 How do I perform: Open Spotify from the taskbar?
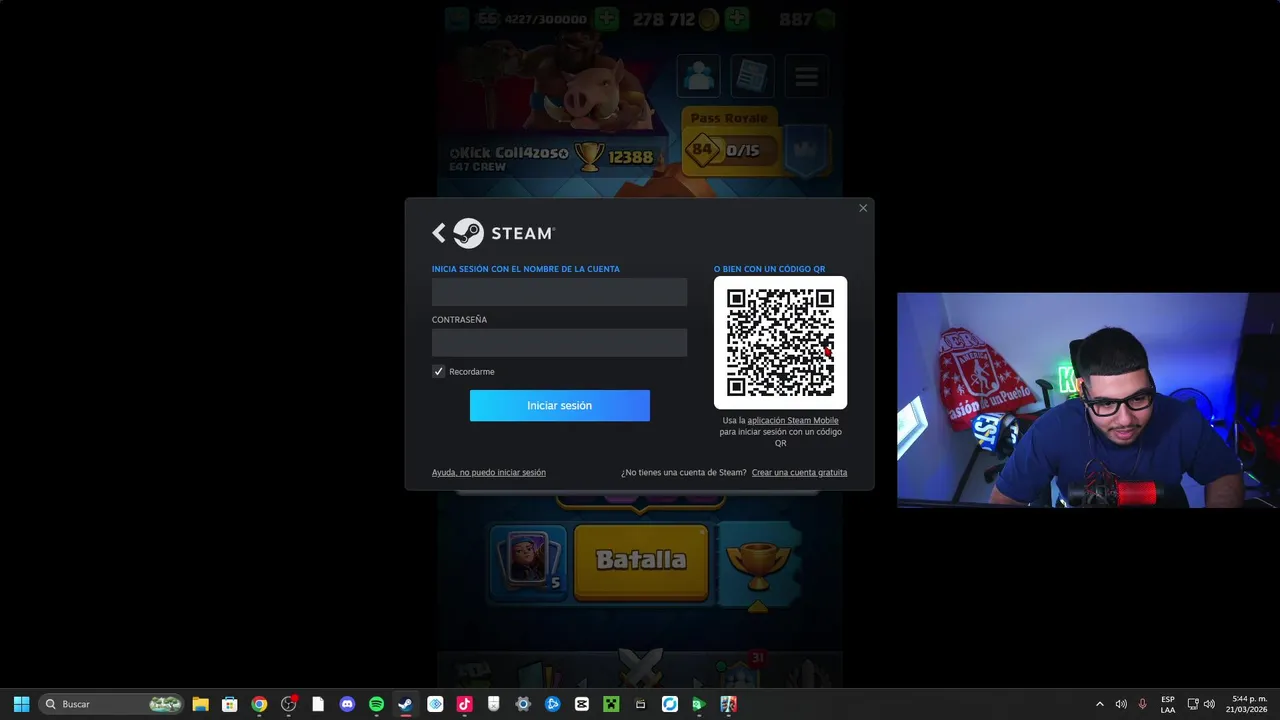(x=376, y=704)
